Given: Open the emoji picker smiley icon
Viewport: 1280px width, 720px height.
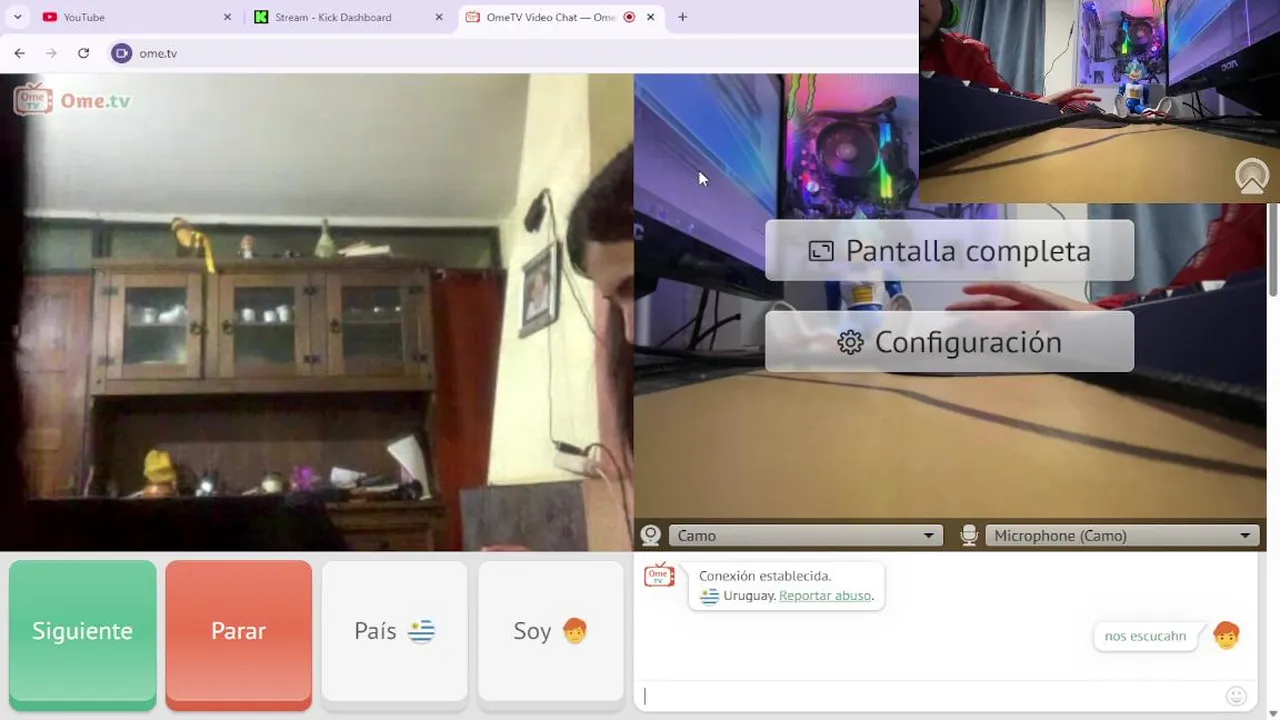Looking at the screenshot, I should (1236, 696).
